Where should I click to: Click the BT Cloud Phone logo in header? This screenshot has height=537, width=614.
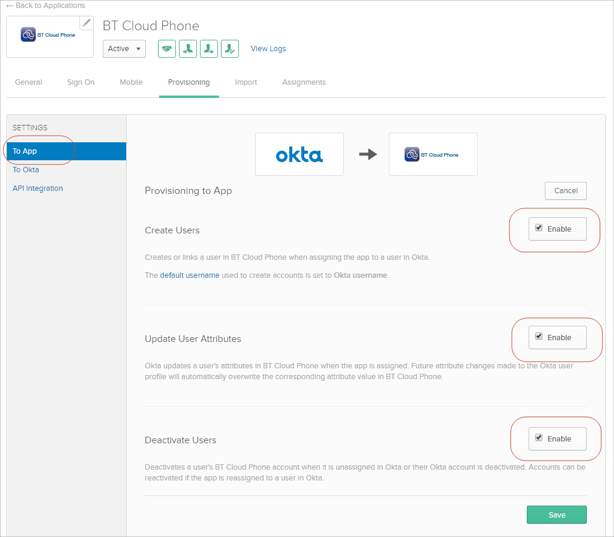tap(49, 36)
